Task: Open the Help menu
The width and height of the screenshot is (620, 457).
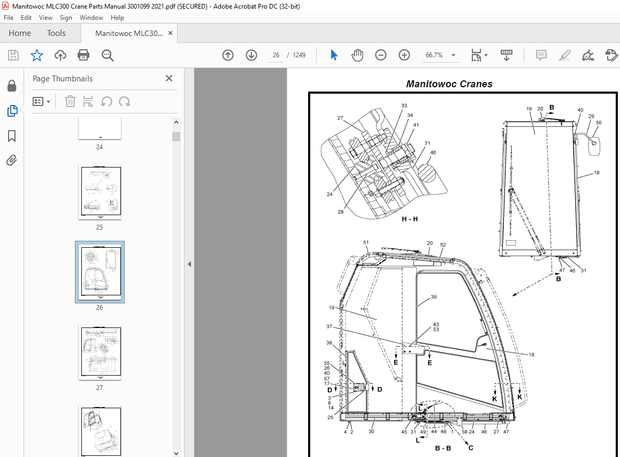Action: click(117, 18)
